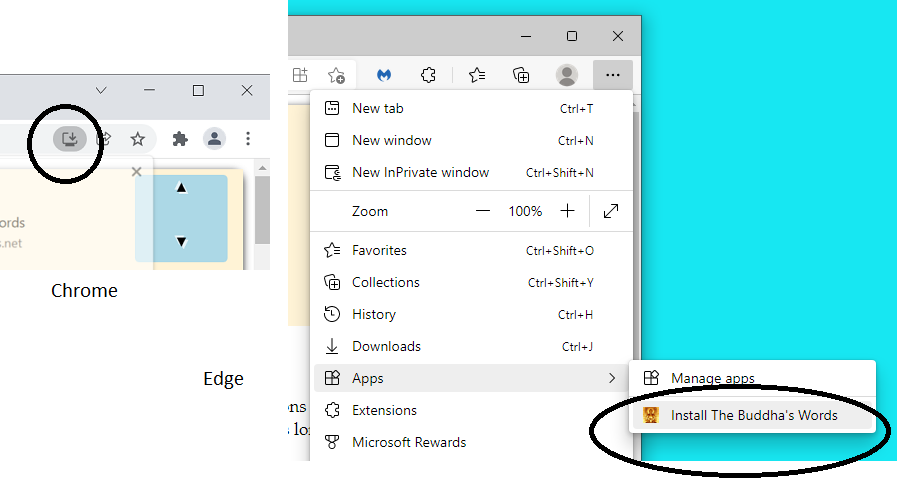Click Edge's Settings and more ellipsis button
897x495 pixels.
click(613, 75)
